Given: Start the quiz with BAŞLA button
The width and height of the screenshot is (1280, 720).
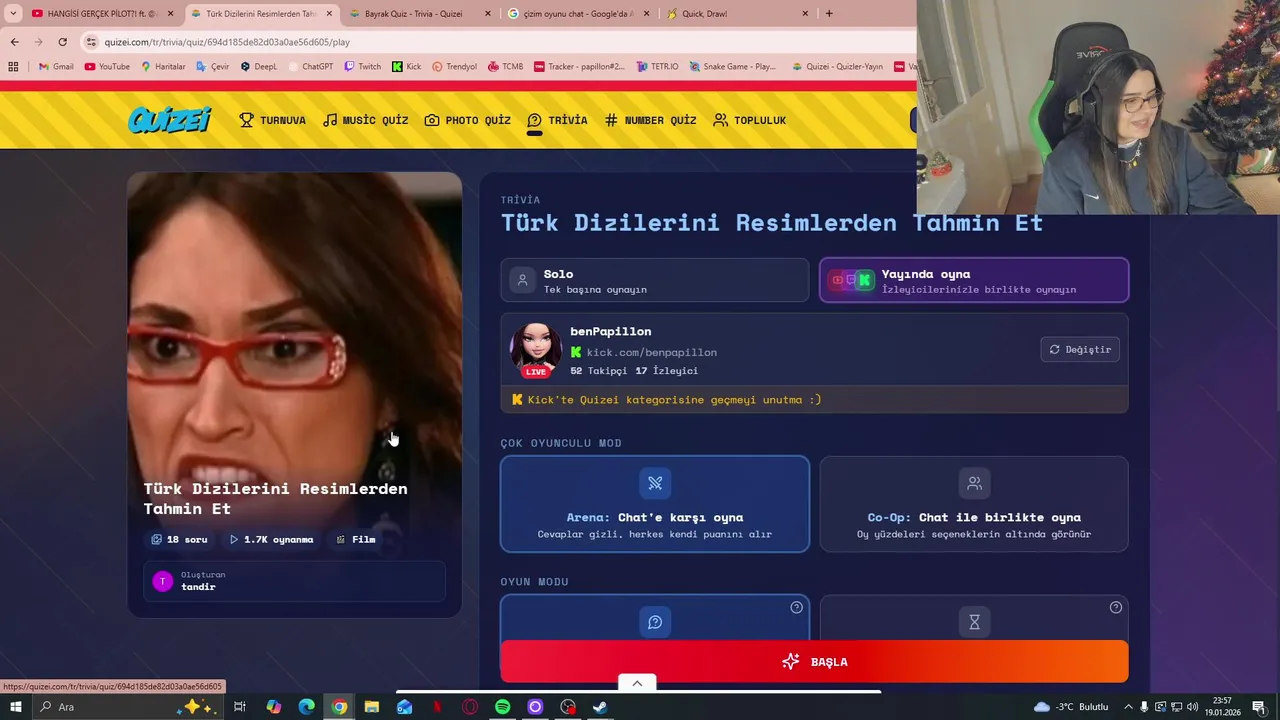Looking at the screenshot, I should click(814, 662).
